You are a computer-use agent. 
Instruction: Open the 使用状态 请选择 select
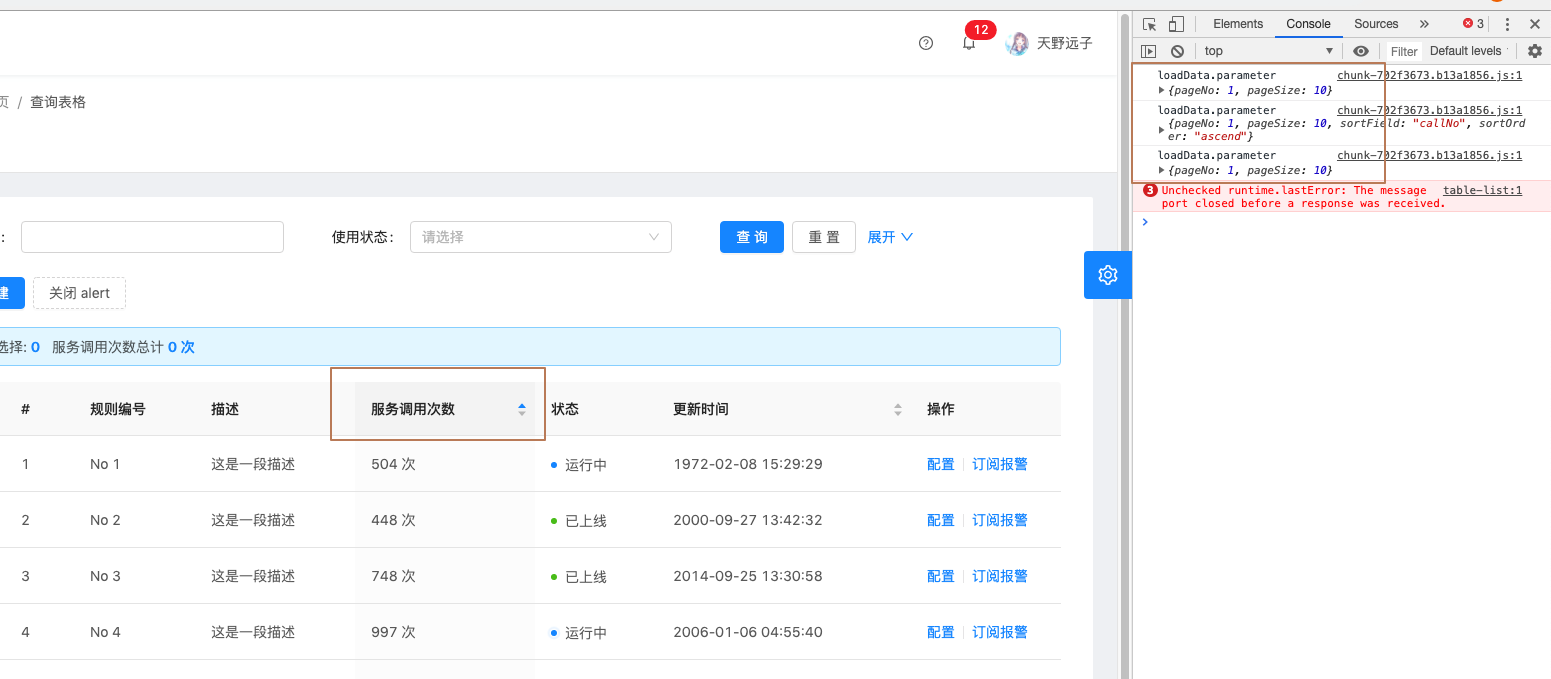pyautogui.click(x=540, y=237)
